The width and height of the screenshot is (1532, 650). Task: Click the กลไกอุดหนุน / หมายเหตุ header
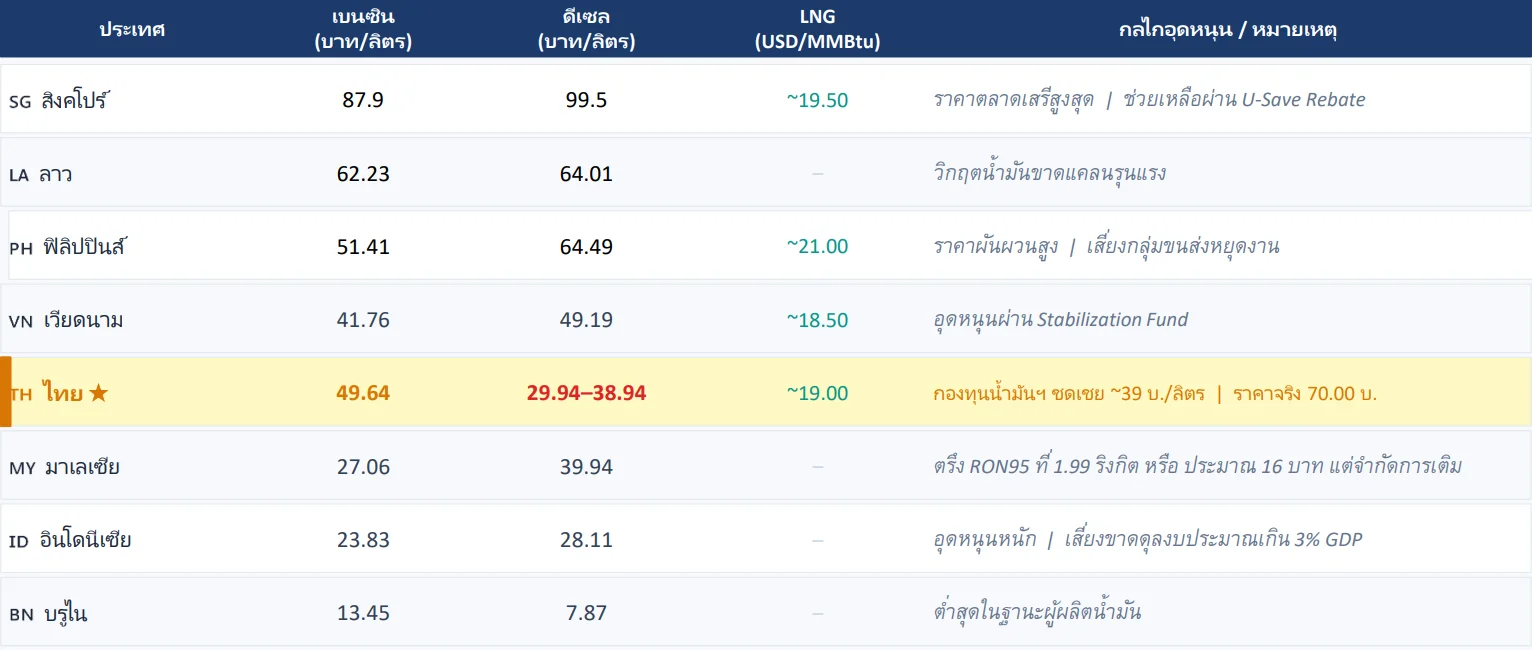coord(1228,29)
